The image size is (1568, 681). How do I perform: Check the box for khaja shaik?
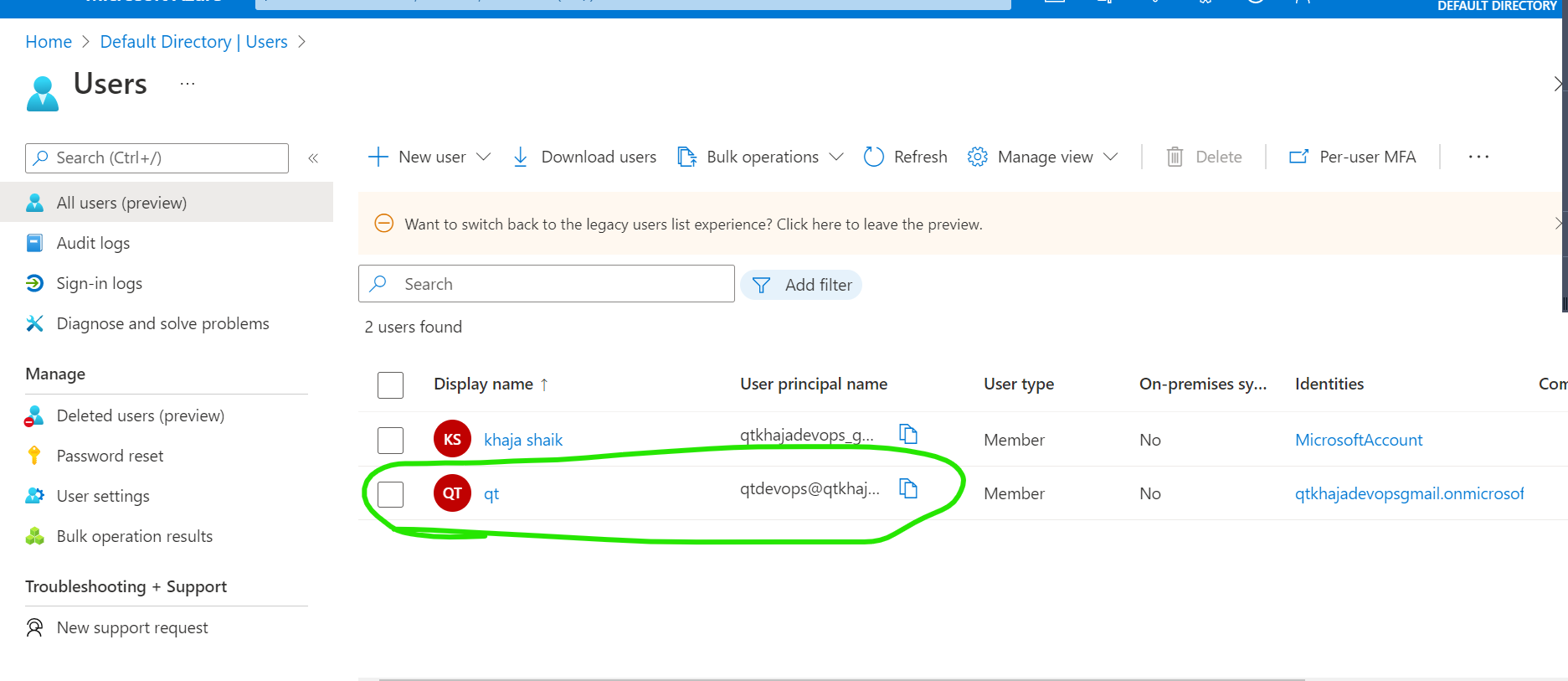[x=390, y=440]
